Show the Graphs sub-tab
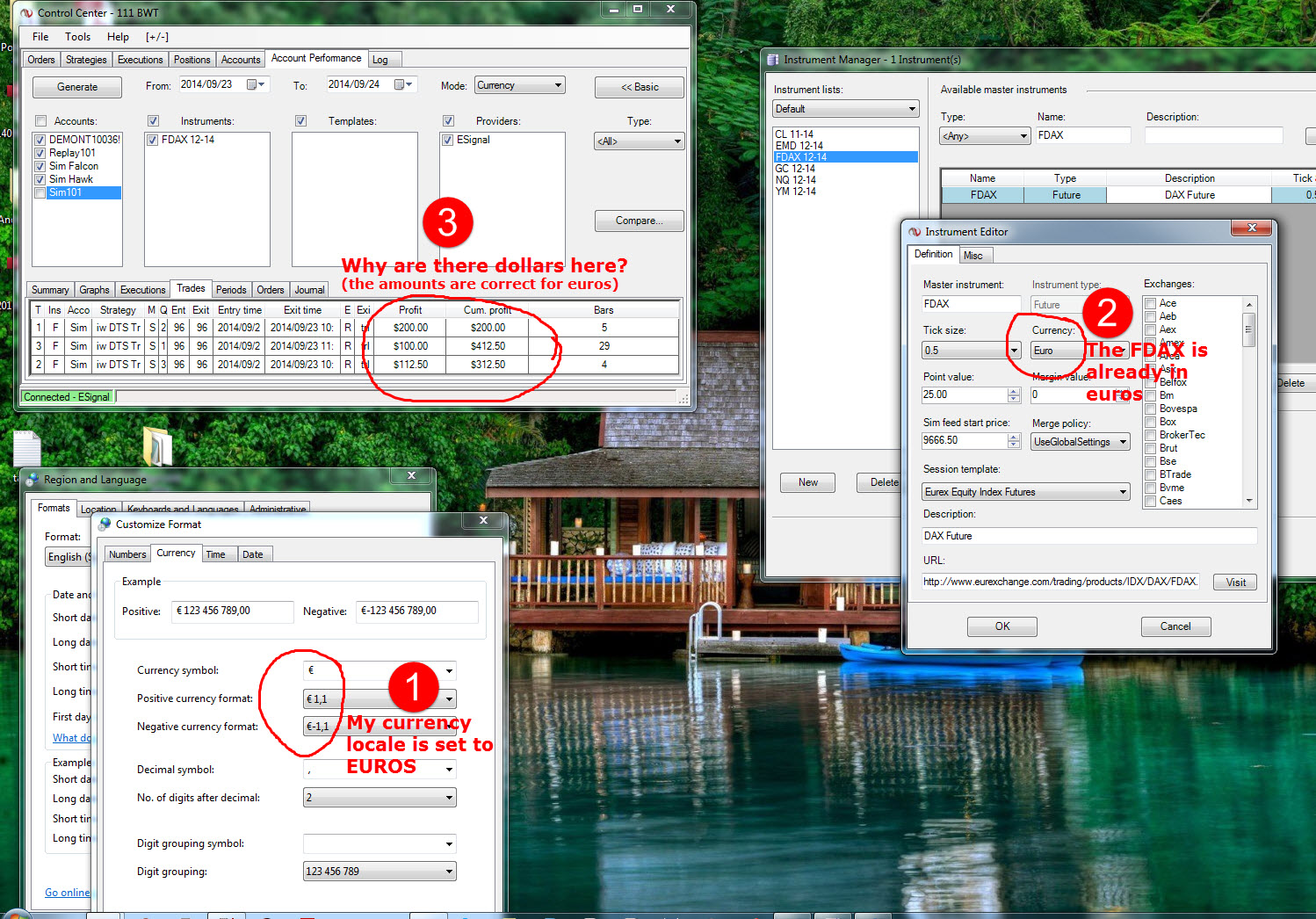Screen dimensions: 1316x919 [94, 290]
